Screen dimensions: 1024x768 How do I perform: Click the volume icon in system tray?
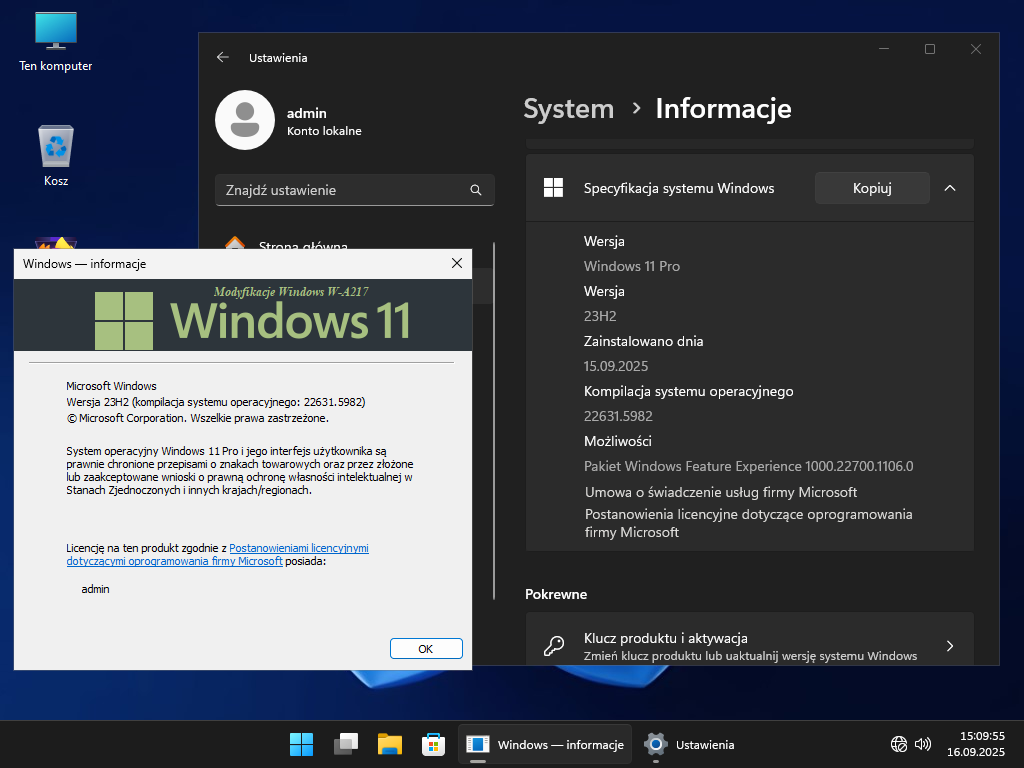pyautogui.click(x=923, y=744)
